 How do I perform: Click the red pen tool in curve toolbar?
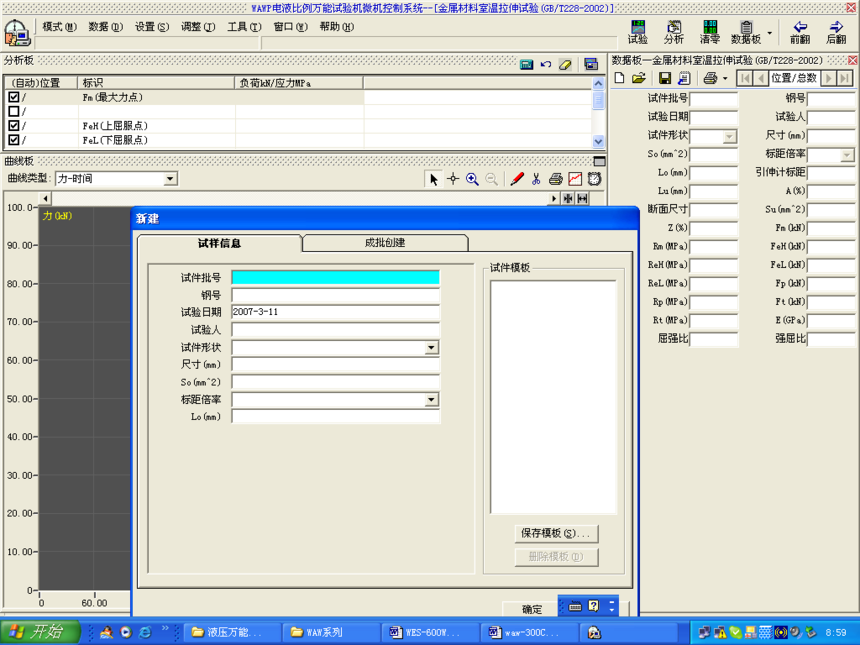[517, 179]
